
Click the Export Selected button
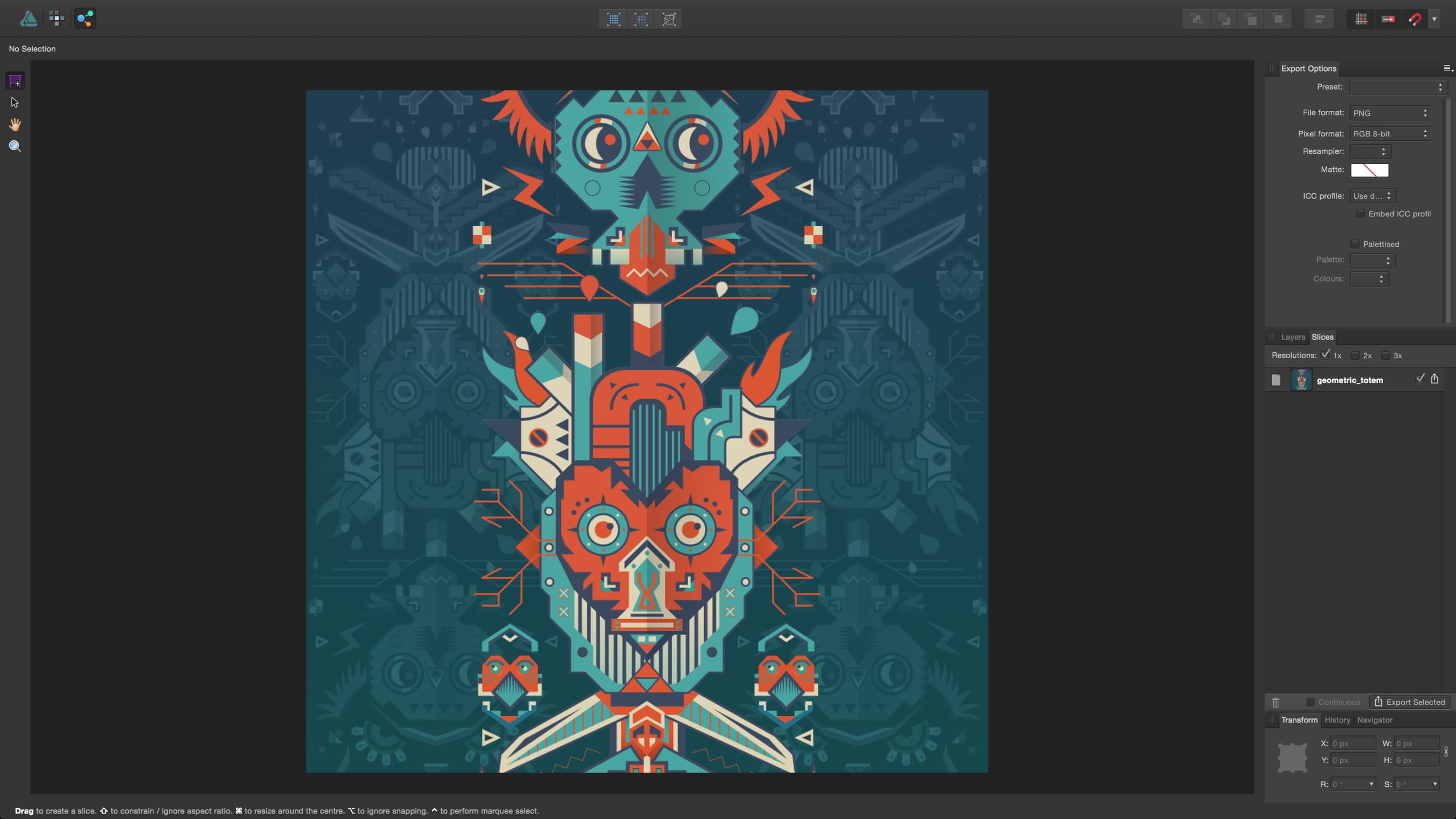(1409, 702)
